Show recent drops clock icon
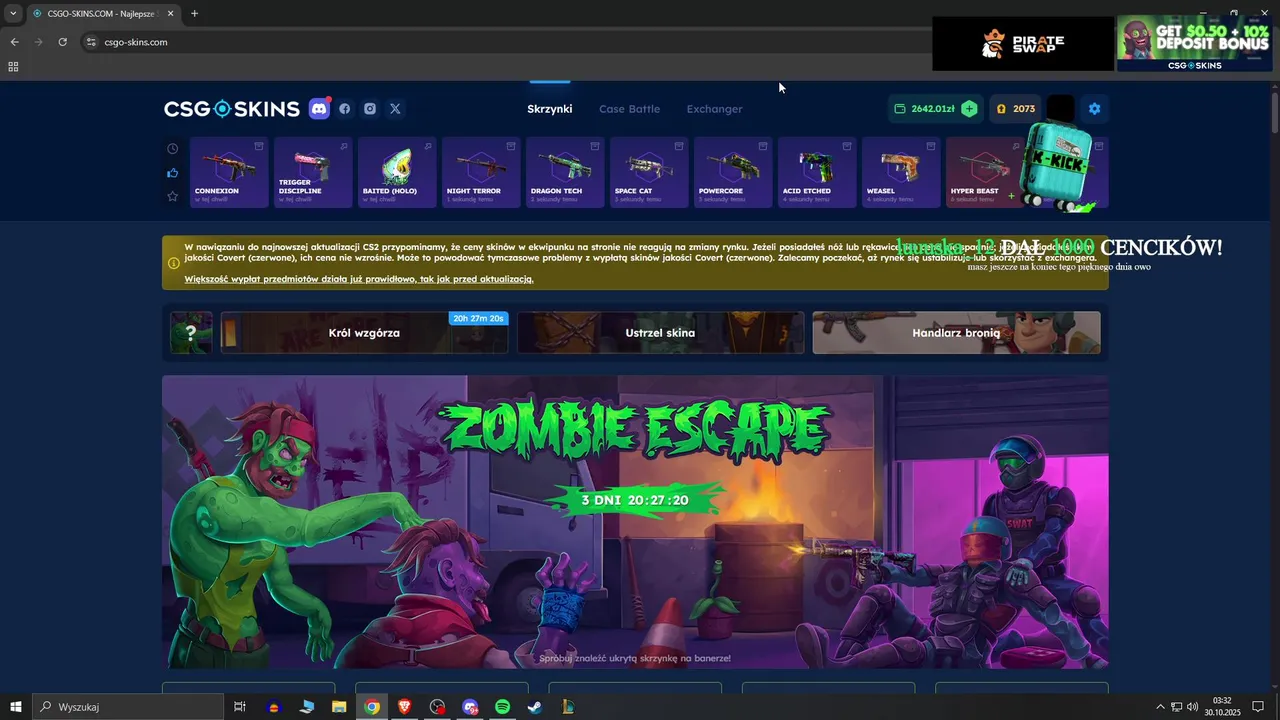 [172, 149]
